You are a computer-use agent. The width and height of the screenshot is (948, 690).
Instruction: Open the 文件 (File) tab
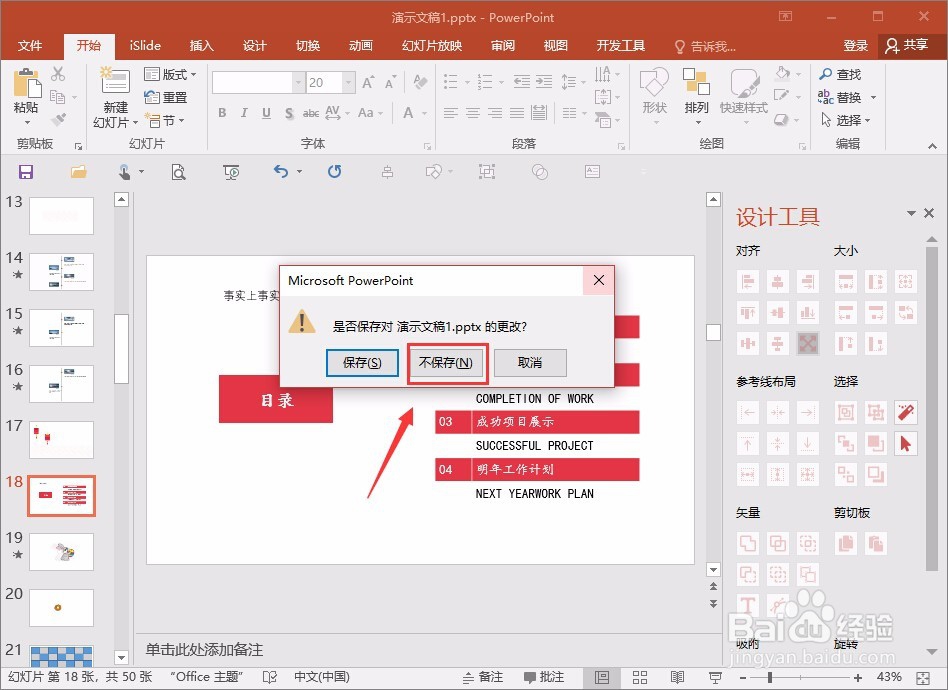30,46
